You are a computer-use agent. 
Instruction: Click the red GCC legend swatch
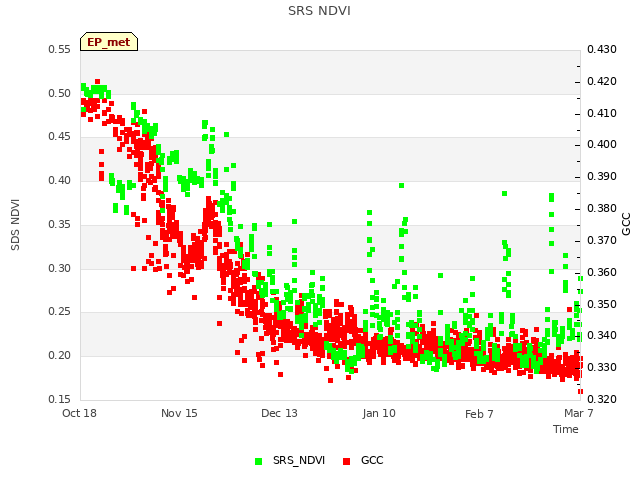(347, 461)
